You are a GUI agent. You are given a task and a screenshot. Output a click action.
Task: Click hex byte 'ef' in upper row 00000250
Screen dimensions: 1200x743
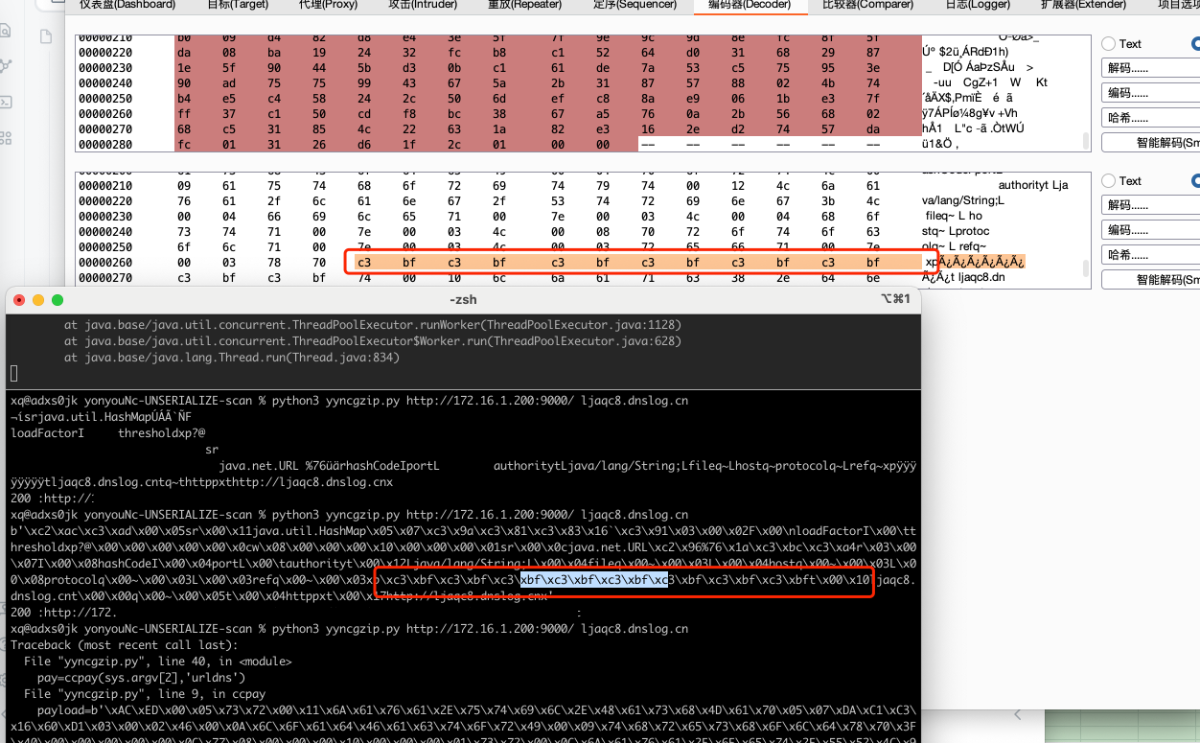point(557,98)
